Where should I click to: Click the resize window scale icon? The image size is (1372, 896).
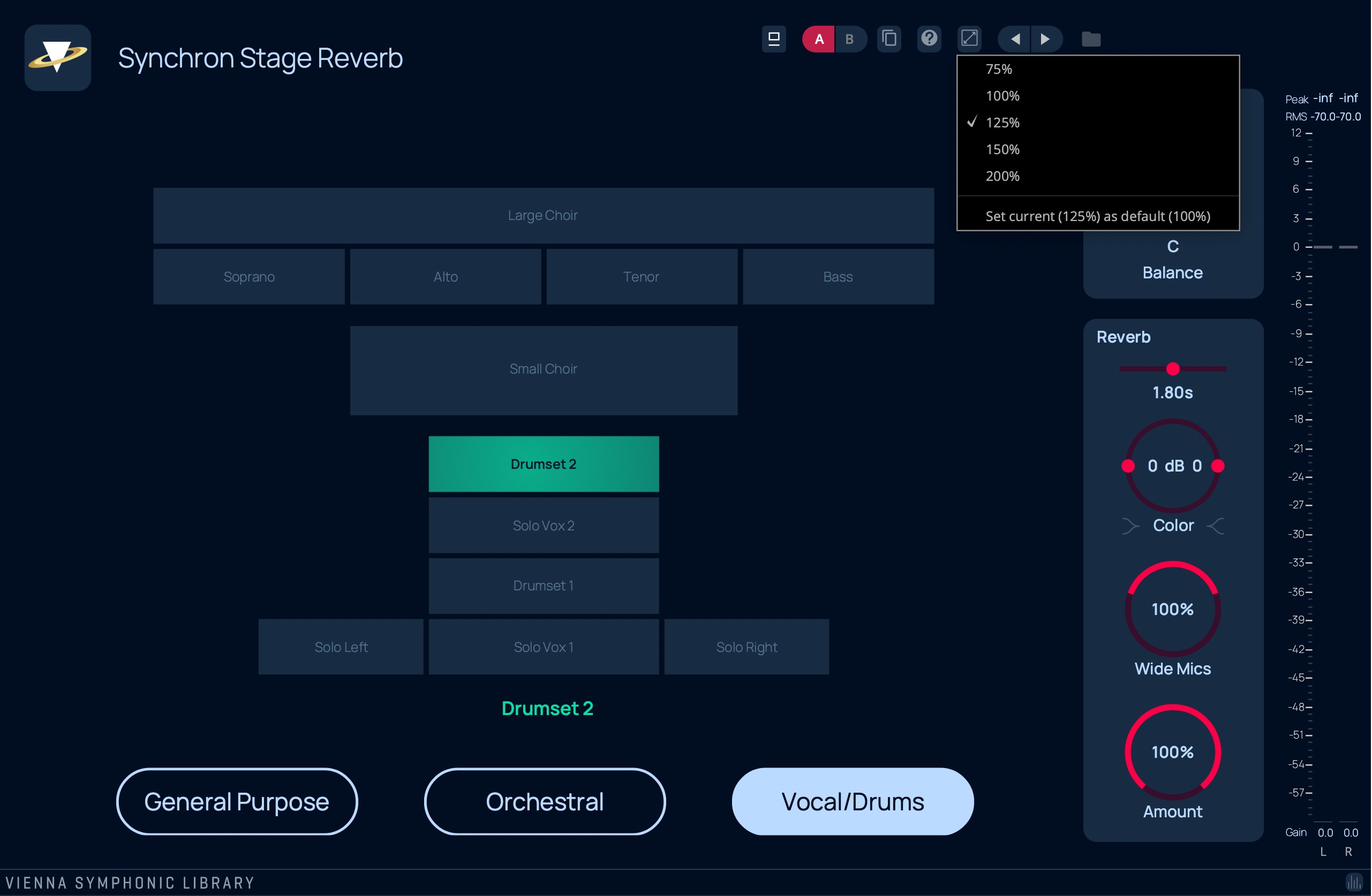[x=970, y=39]
